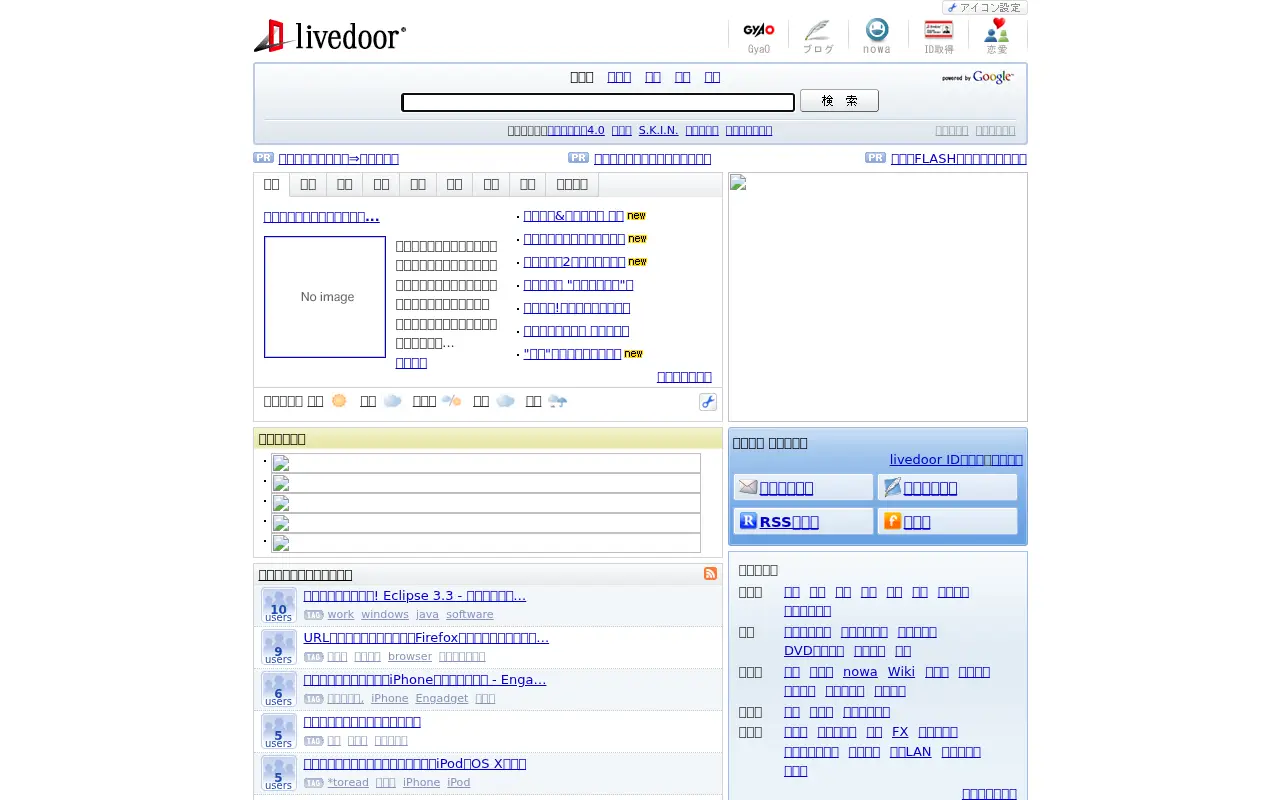This screenshot has width=1280, height=800.
Task: Open the No image thumbnail
Action: point(325,297)
